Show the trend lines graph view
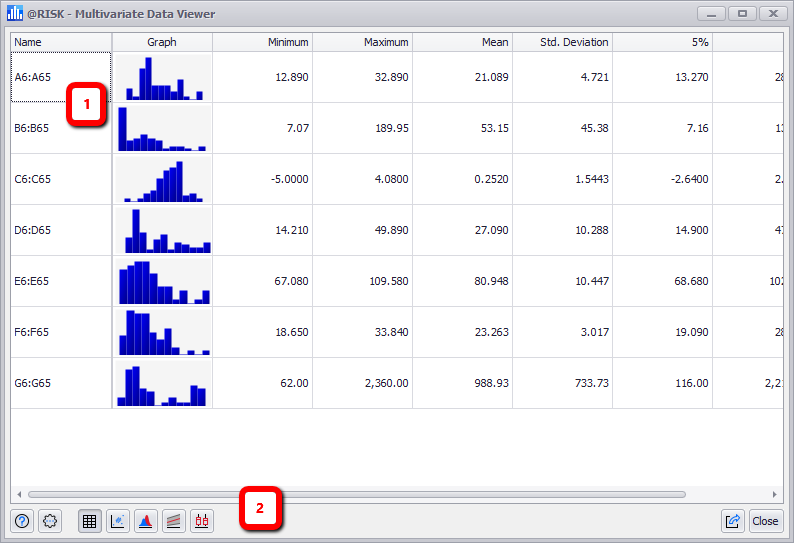 pos(174,521)
